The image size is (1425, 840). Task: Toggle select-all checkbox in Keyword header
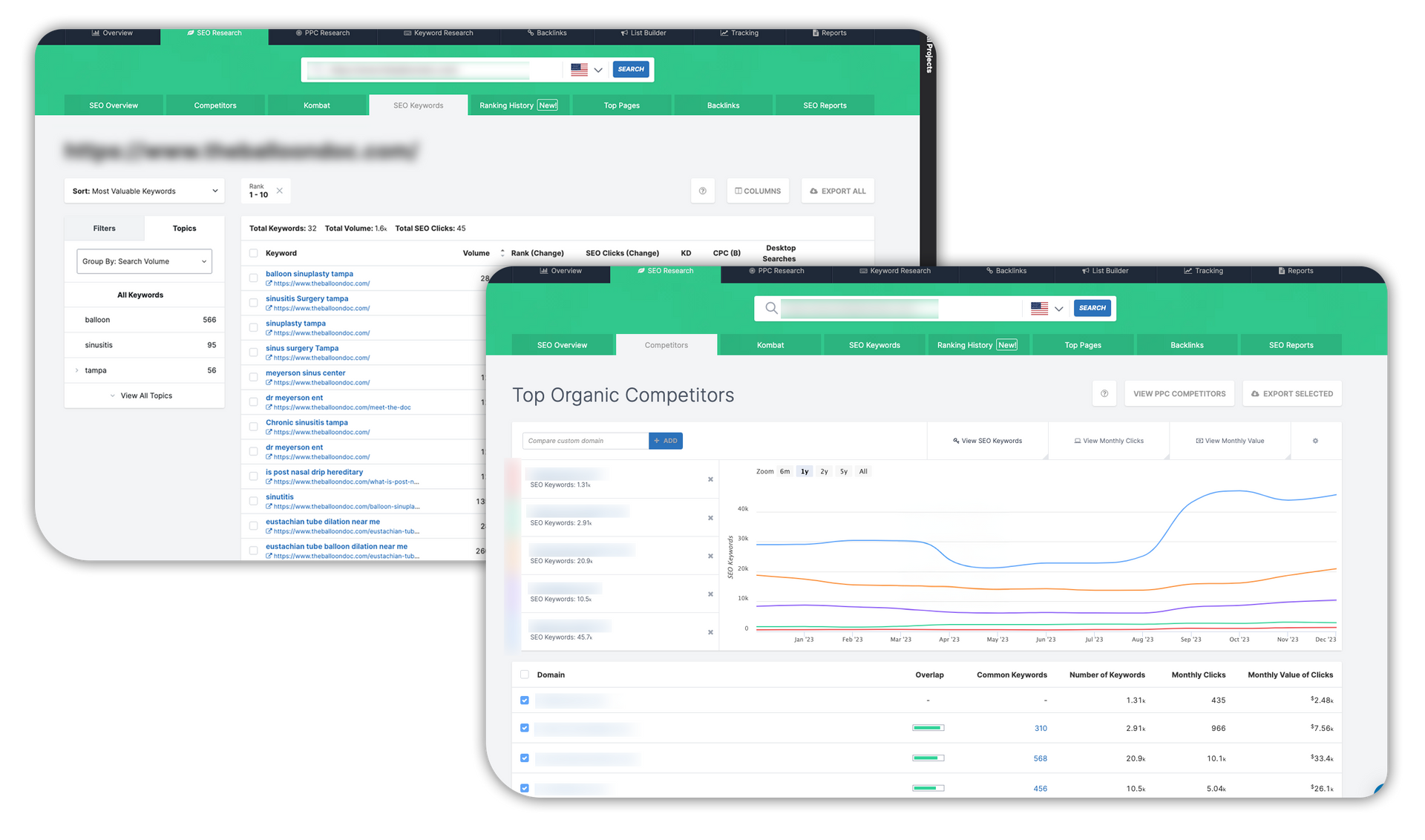click(x=254, y=253)
